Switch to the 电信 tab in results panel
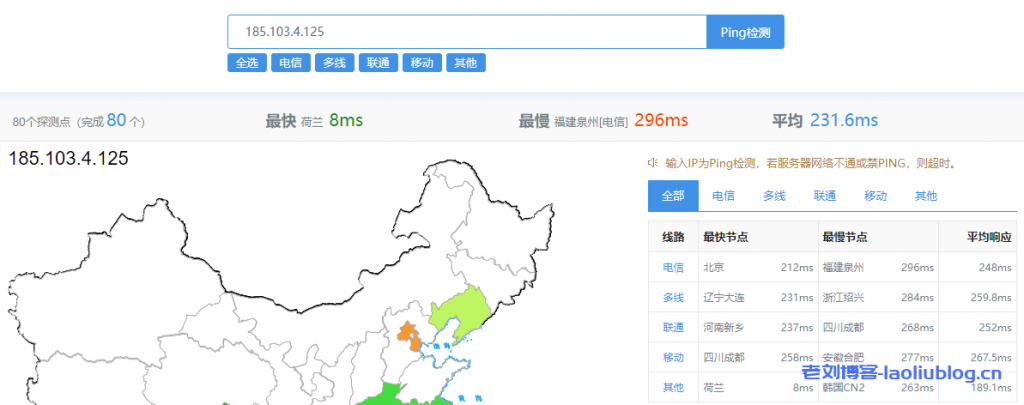1024x405 pixels. click(723, 196)
